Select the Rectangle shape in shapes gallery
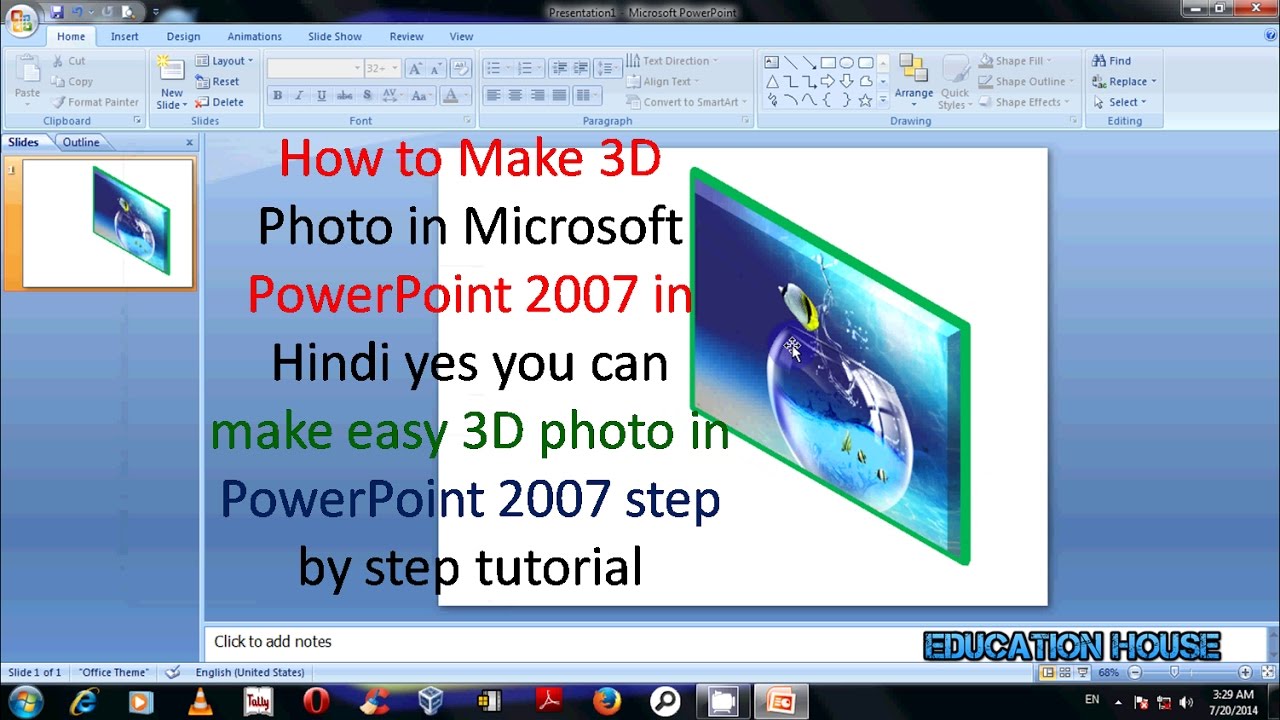 pos(828,62)
